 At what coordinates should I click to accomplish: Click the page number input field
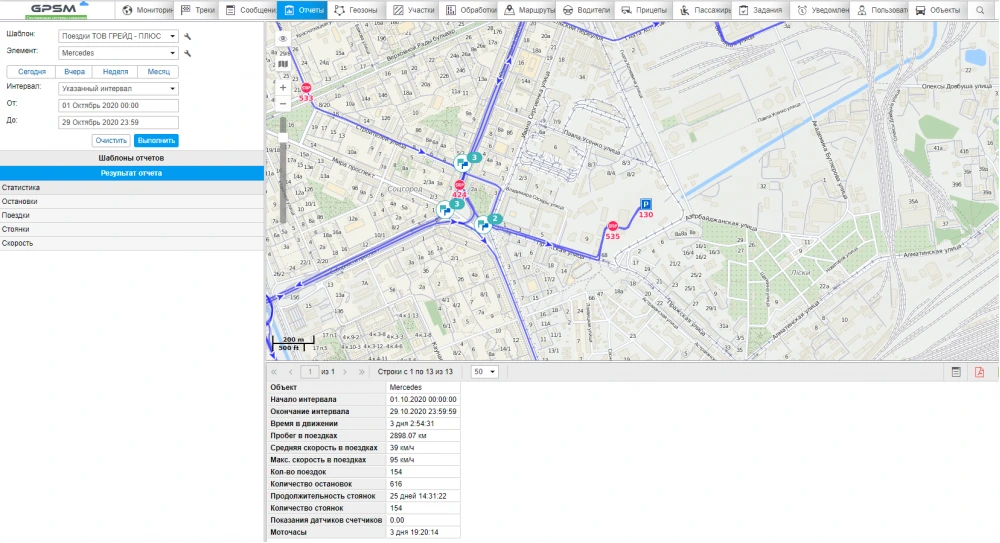tap(310, 371)
